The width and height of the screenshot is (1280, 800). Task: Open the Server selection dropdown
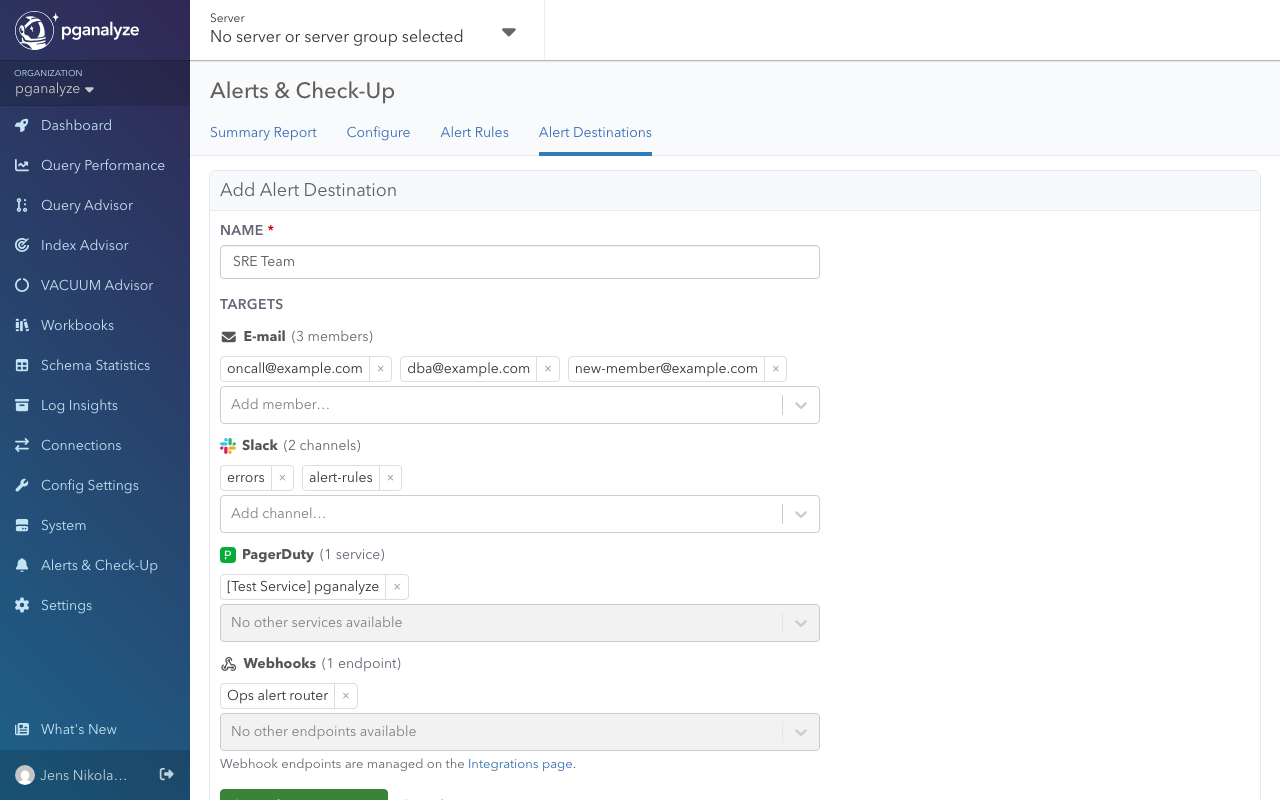(367, 30)
